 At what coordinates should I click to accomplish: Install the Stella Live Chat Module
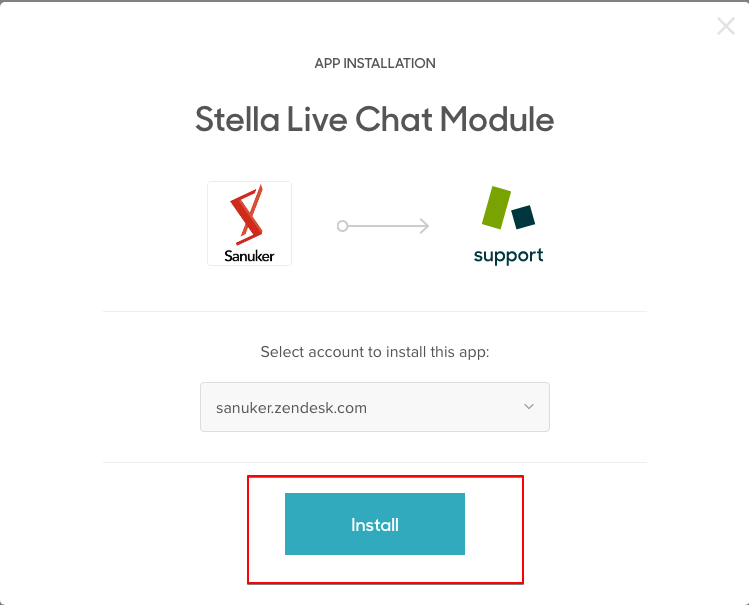pyautogui.click(x=375, y=524)
